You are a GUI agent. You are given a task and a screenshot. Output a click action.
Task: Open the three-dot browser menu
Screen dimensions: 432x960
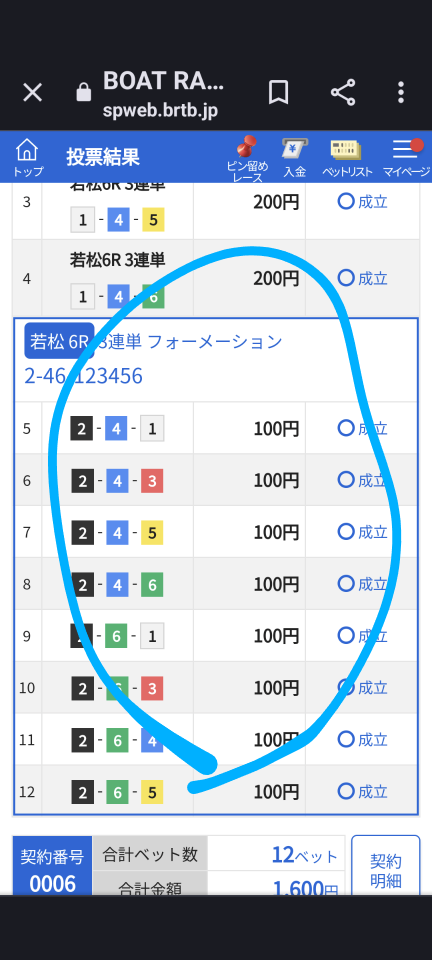[x=401, y=93]
